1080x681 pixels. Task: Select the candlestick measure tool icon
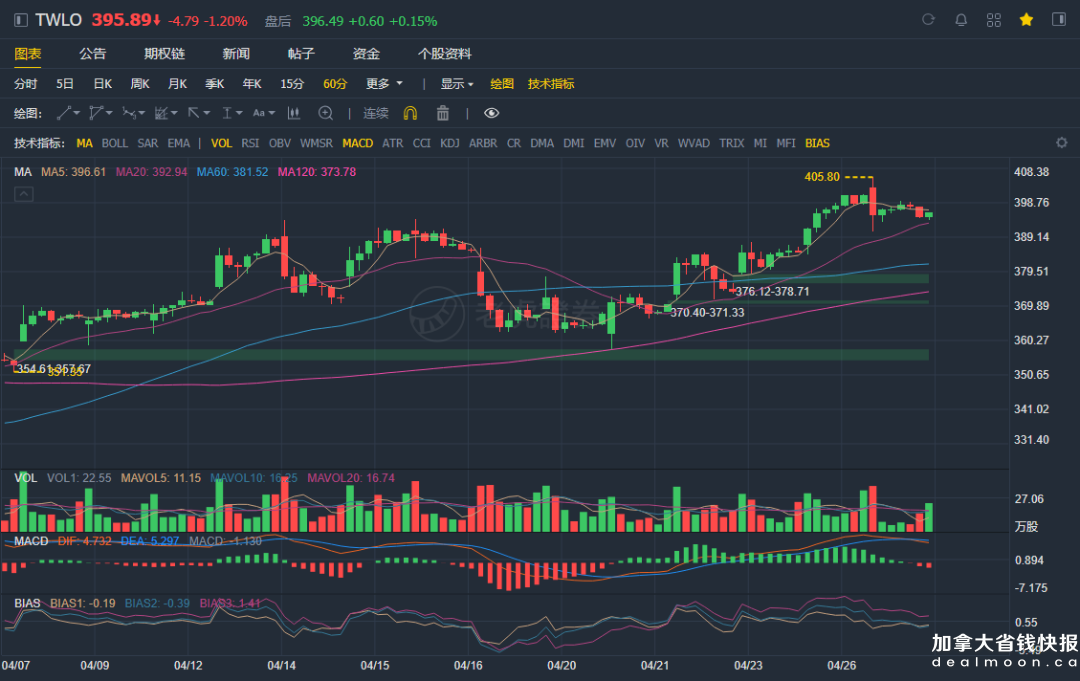point(294,113)
